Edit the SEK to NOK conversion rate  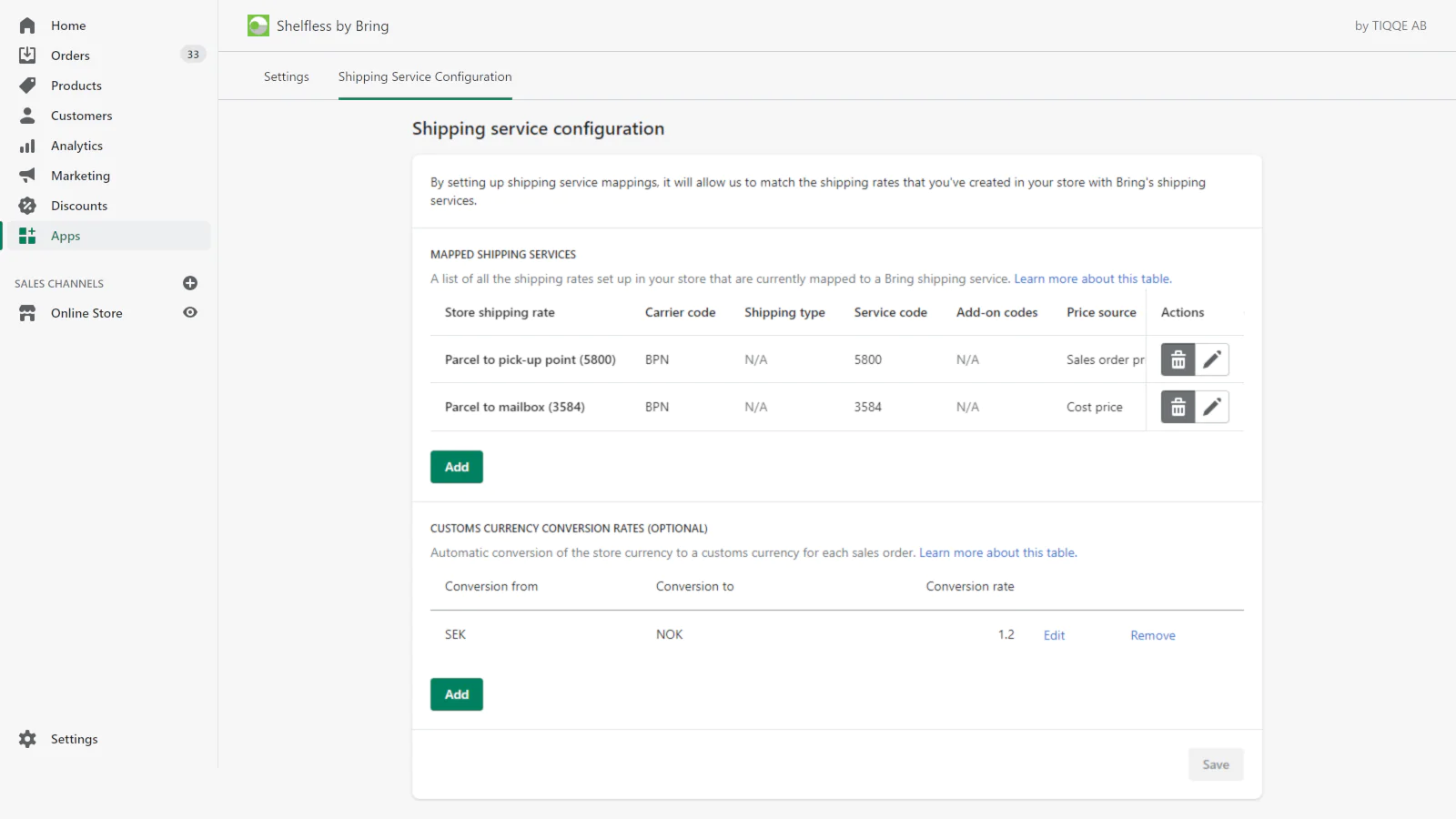1054,635
